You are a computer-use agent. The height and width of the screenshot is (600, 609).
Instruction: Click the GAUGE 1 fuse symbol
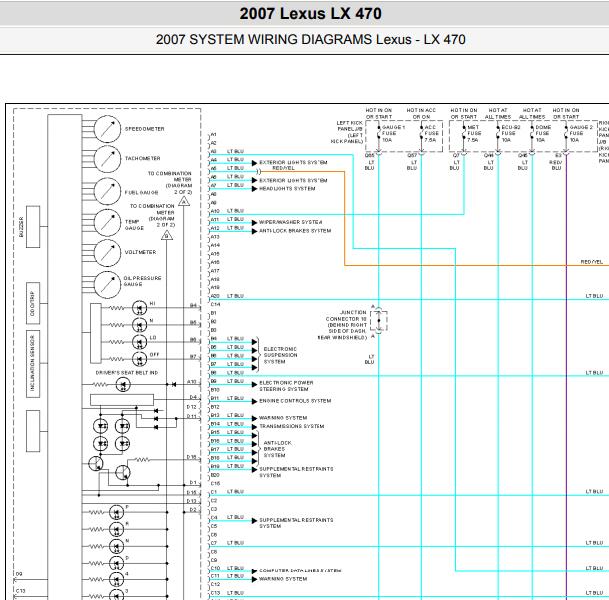379,134
